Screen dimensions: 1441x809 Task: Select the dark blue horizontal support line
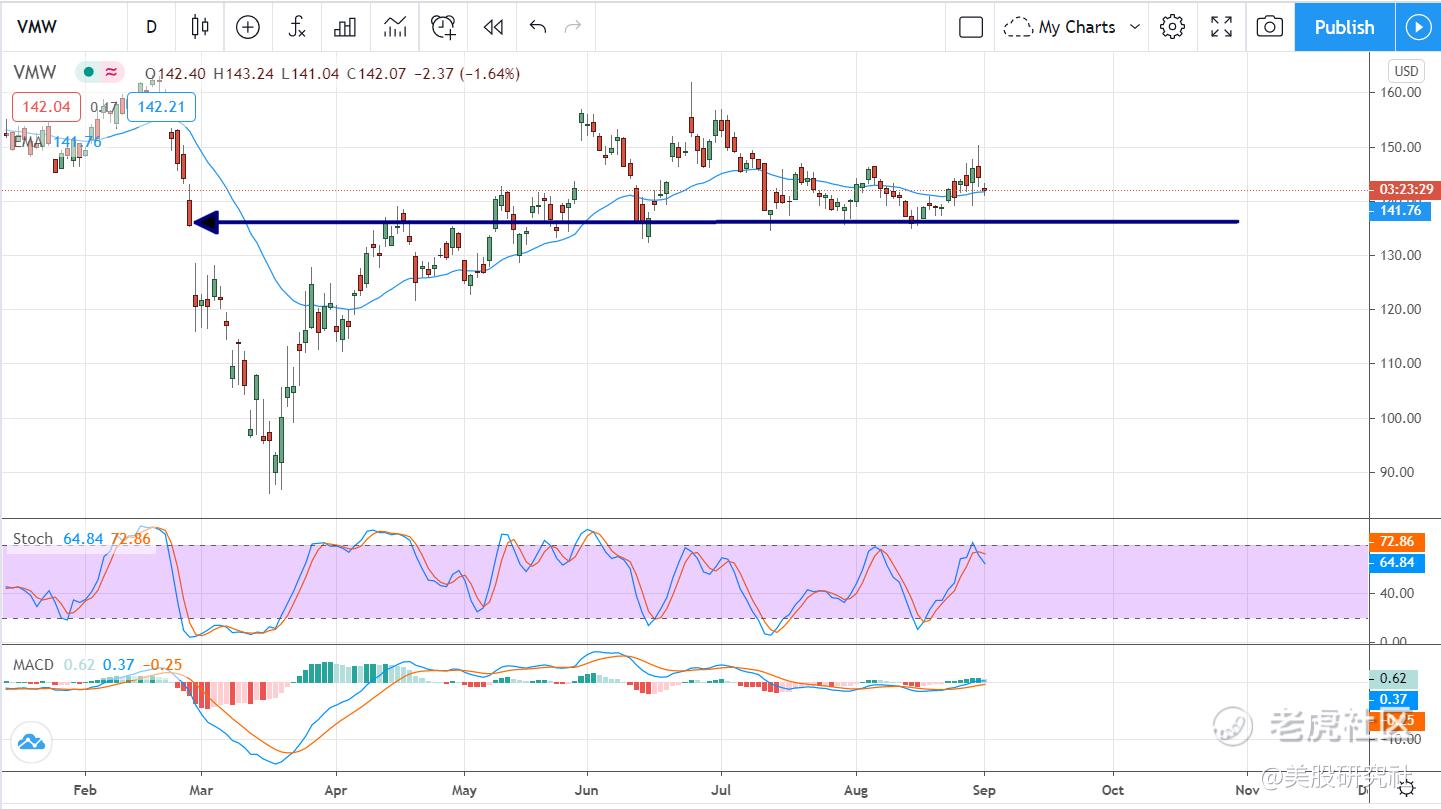(x=900, y=222)
